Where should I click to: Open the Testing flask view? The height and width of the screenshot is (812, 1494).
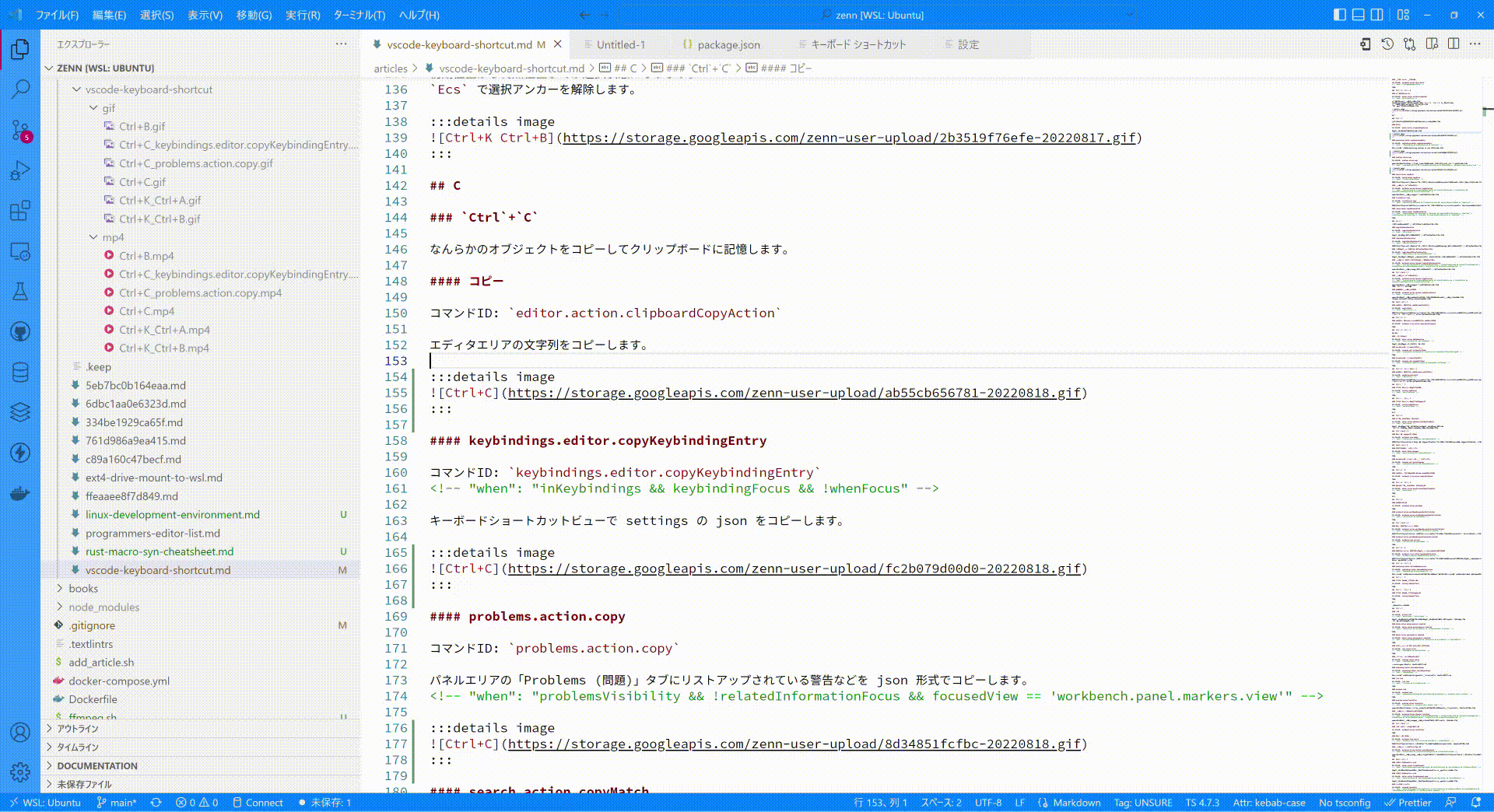(x=20, y=291)
